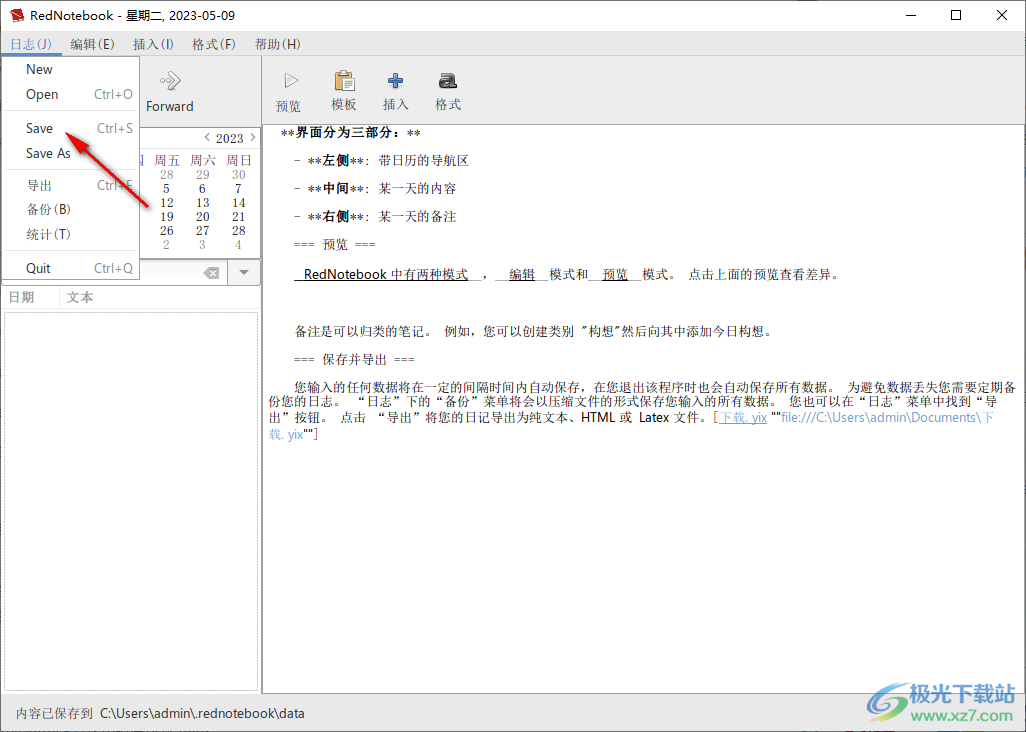This screenshot has width=1026, height=732.
Task: Select calendar day 27
Action: coord(203,230)
